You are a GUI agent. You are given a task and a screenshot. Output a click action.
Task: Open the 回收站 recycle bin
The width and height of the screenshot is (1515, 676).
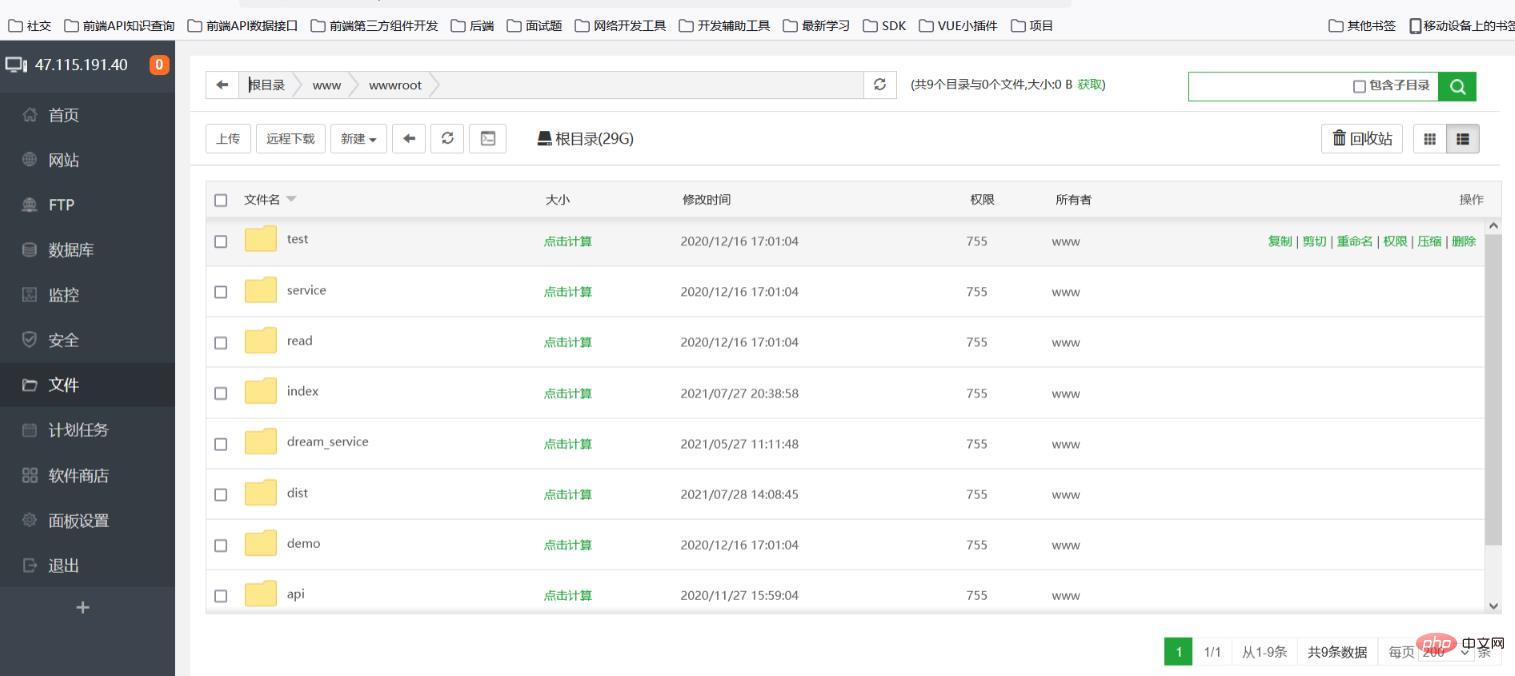point(1362,139)
